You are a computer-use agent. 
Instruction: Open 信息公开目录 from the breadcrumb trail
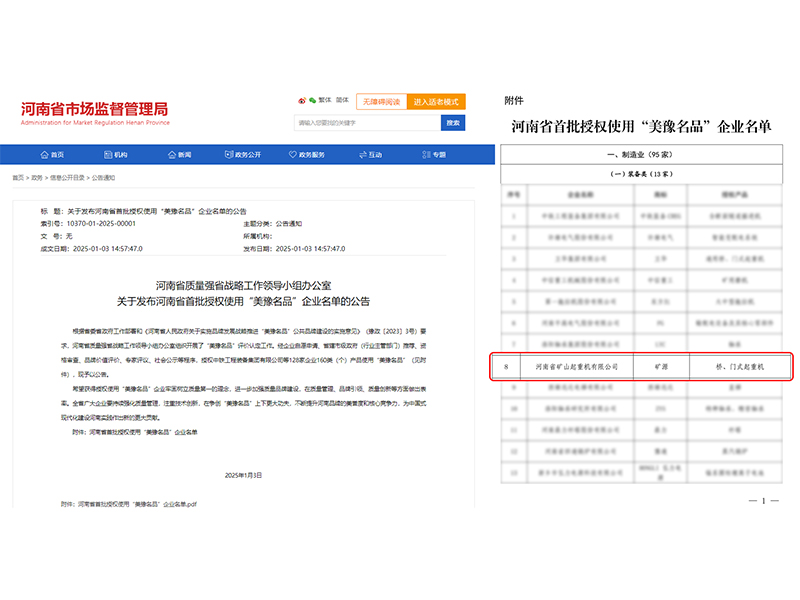[x=66, y=175]
